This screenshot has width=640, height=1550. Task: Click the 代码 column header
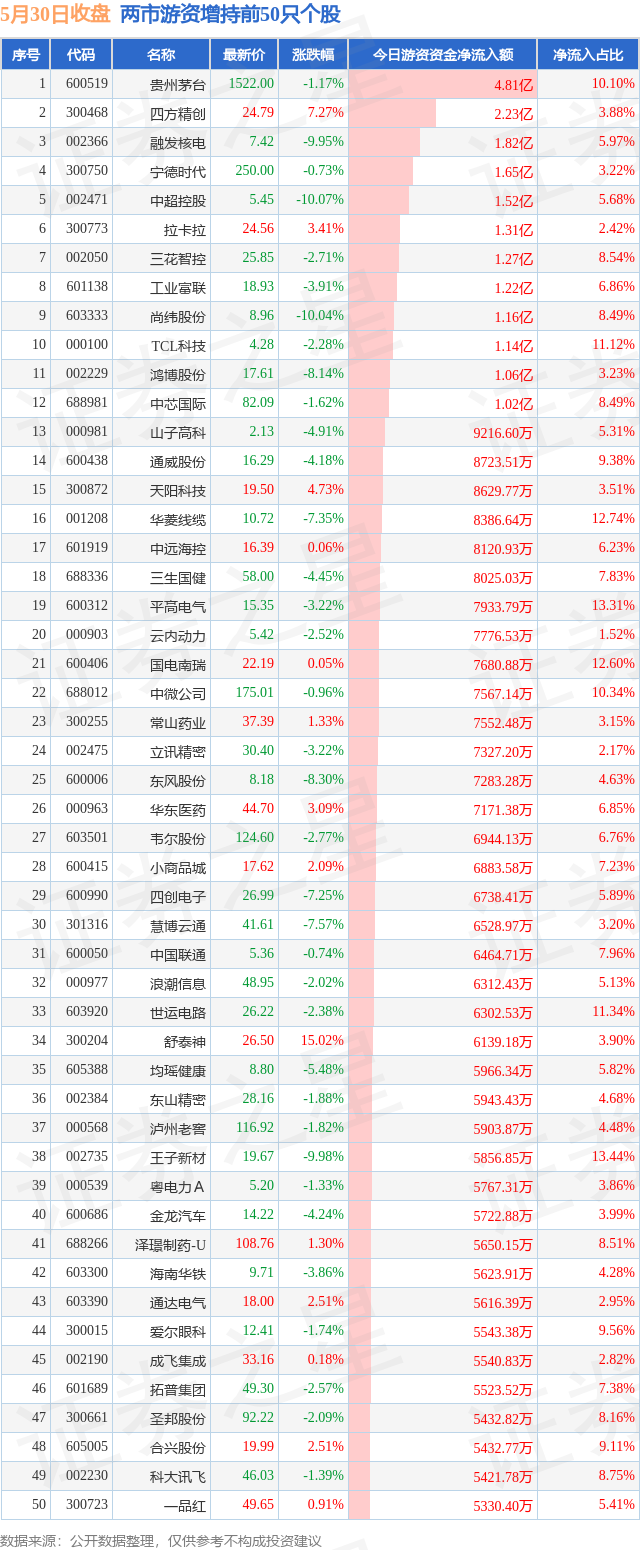[x=81, y=55]
